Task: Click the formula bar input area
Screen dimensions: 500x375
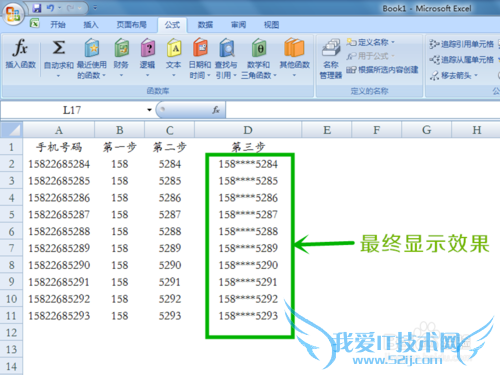Action: [363, 110]
